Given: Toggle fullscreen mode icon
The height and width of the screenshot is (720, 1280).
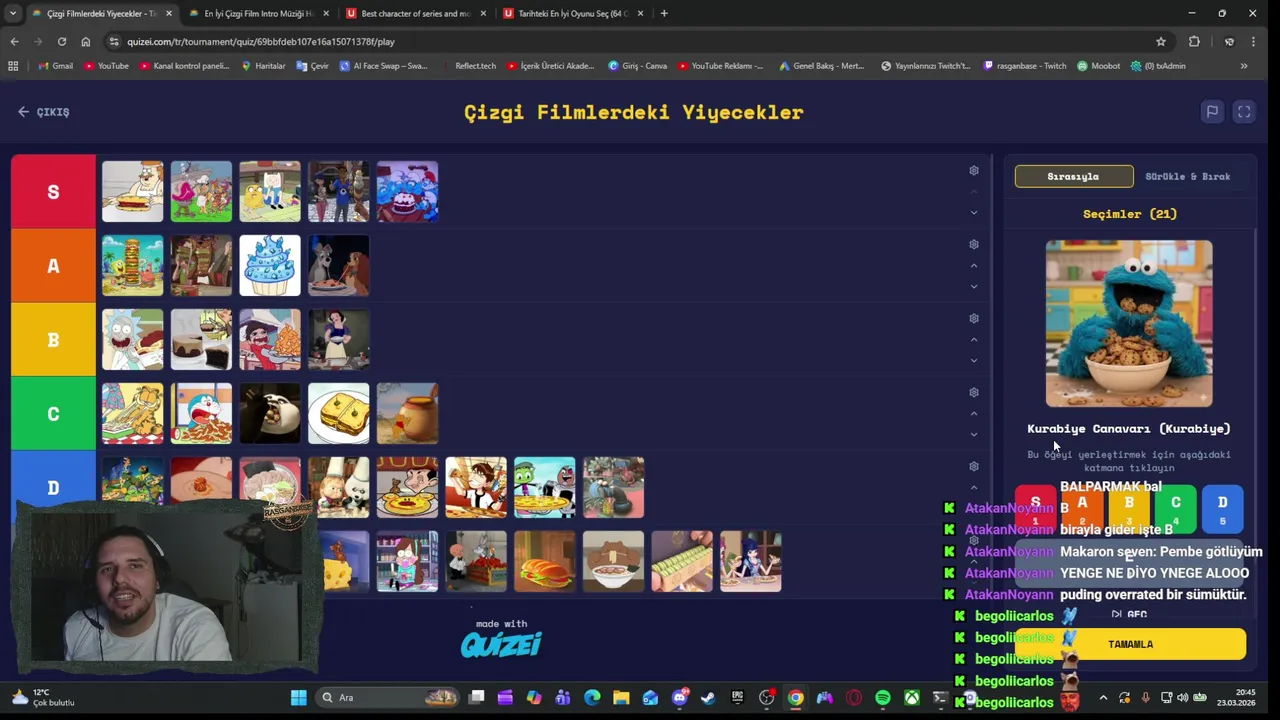Looking at the screenshot, I should tap(1244, 112).
